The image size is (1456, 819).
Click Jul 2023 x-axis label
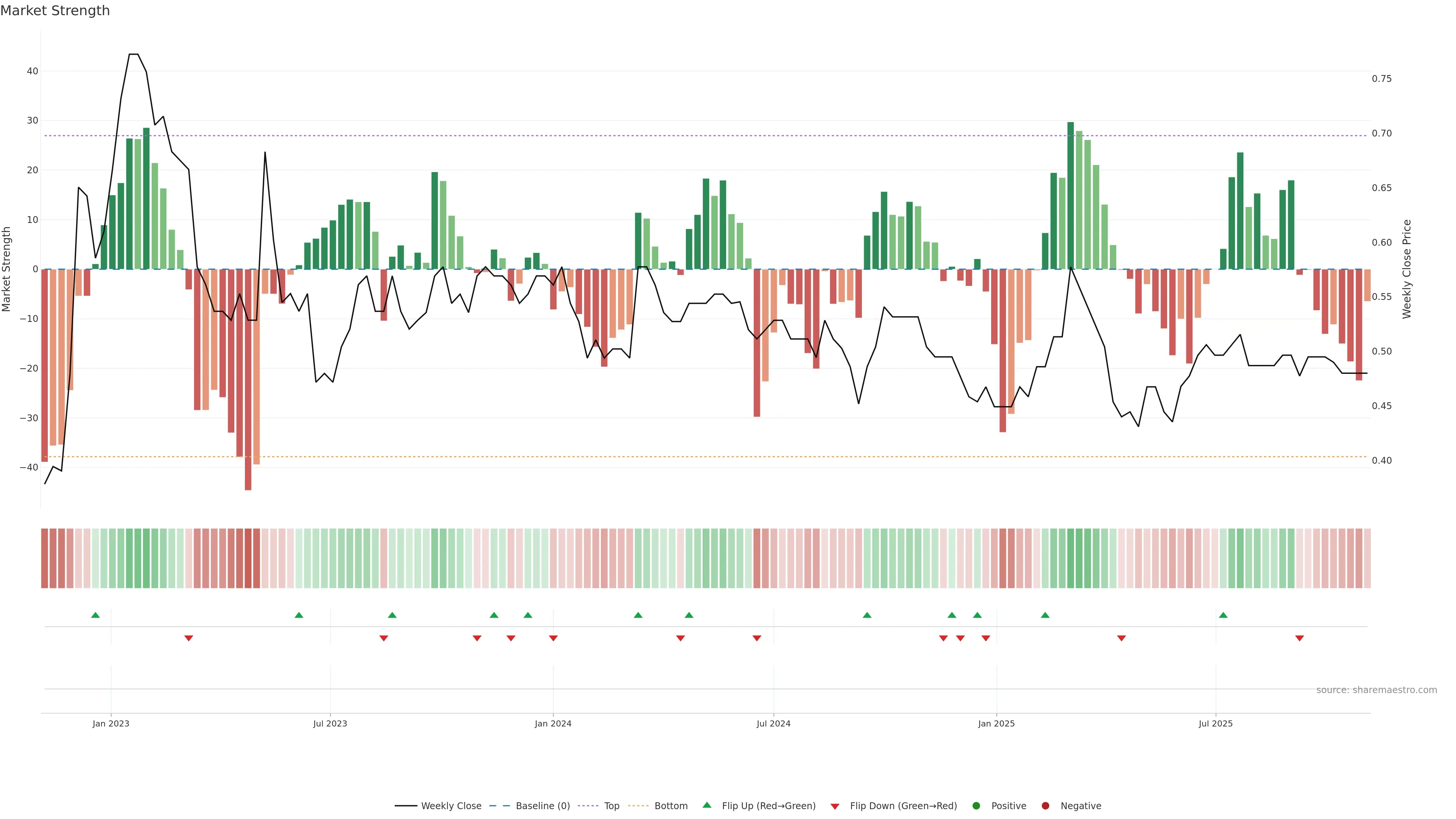click(330, 723)
